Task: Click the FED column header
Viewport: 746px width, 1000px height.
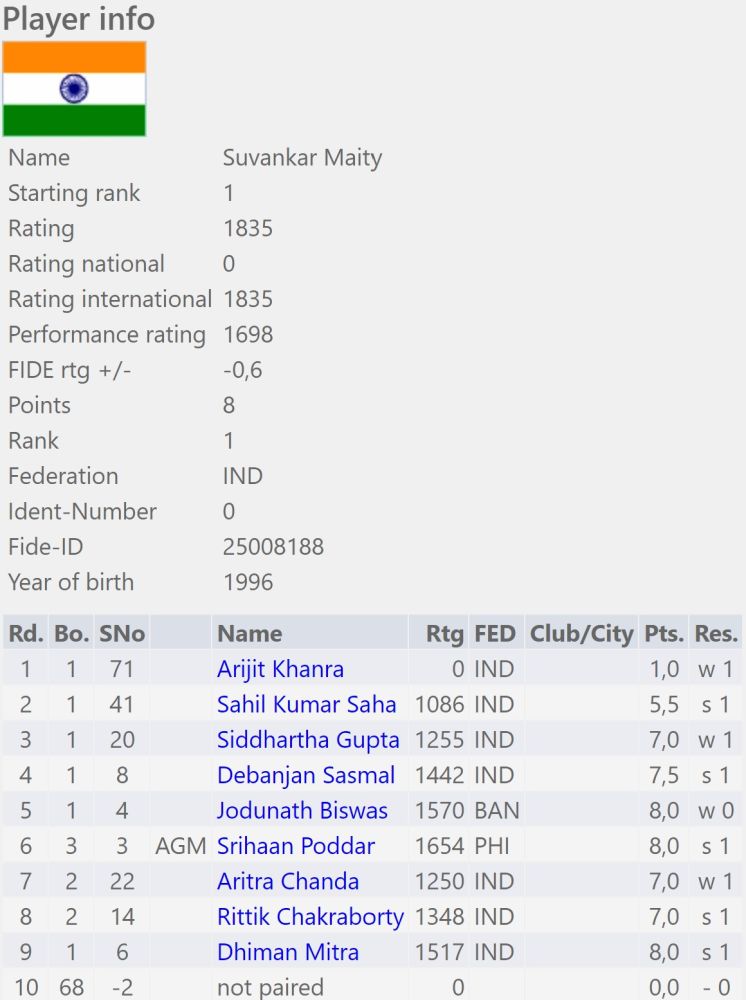Action: (x=495, y=633)
